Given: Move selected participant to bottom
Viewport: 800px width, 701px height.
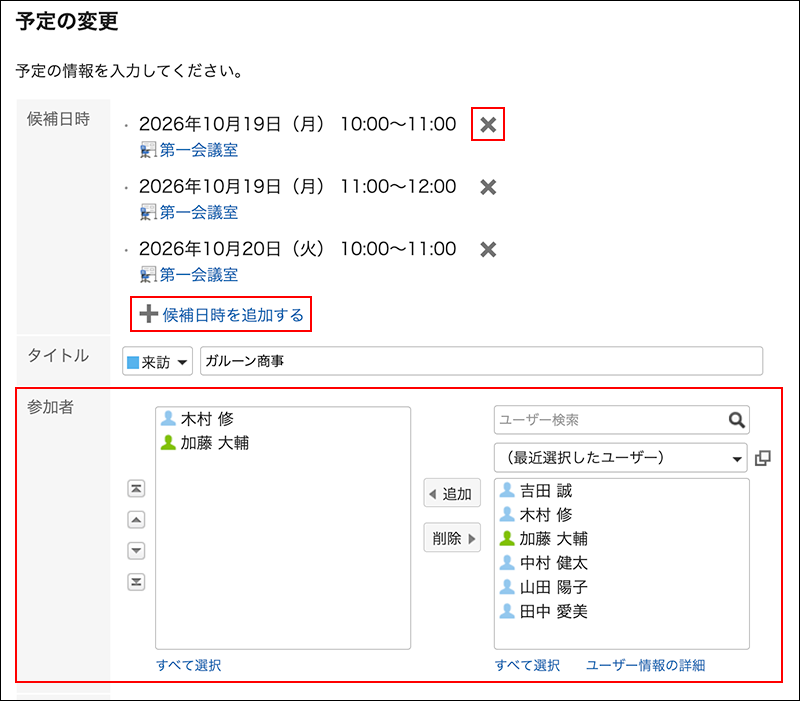Looking at the screenshot, I should 136,582.
